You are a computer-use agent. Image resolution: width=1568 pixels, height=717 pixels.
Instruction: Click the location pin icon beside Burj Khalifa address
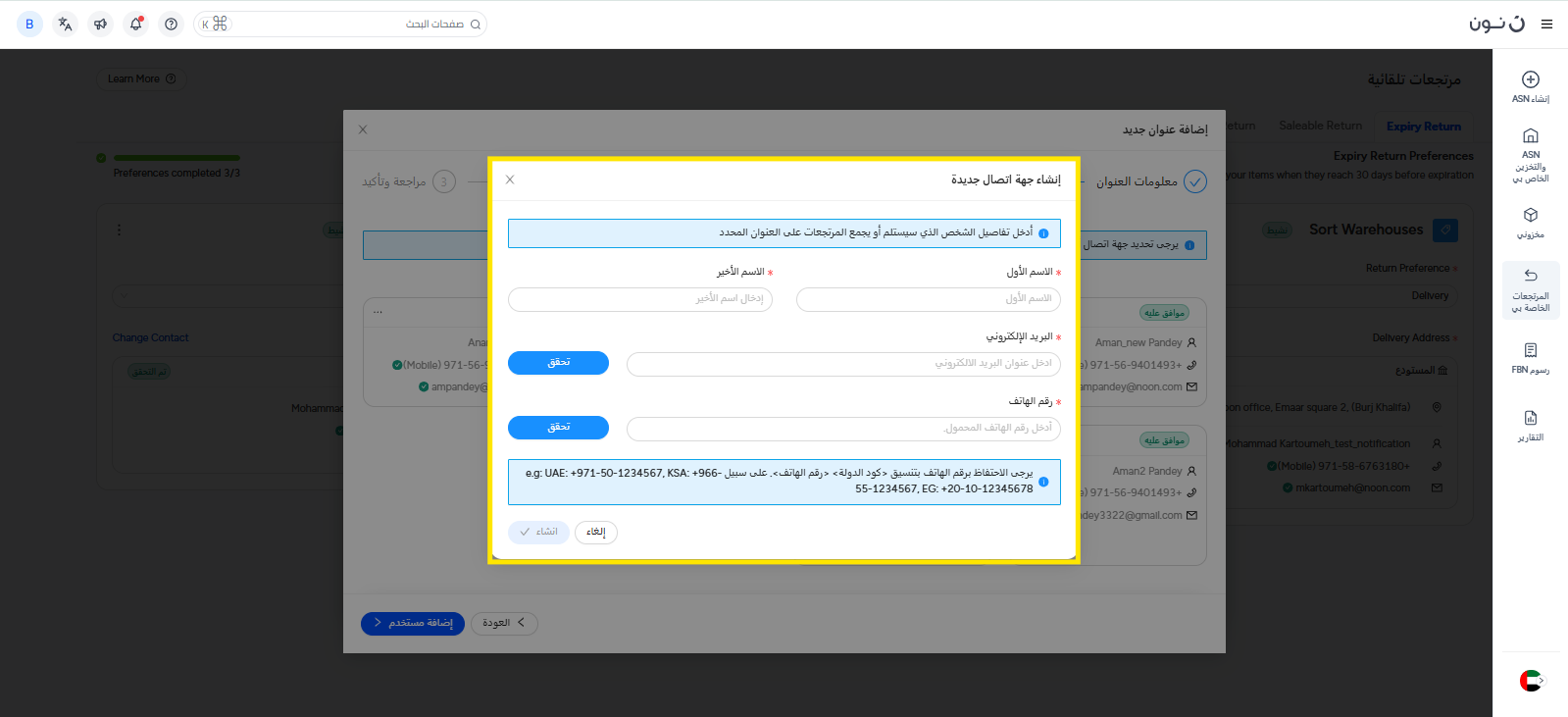point(1437,407)
